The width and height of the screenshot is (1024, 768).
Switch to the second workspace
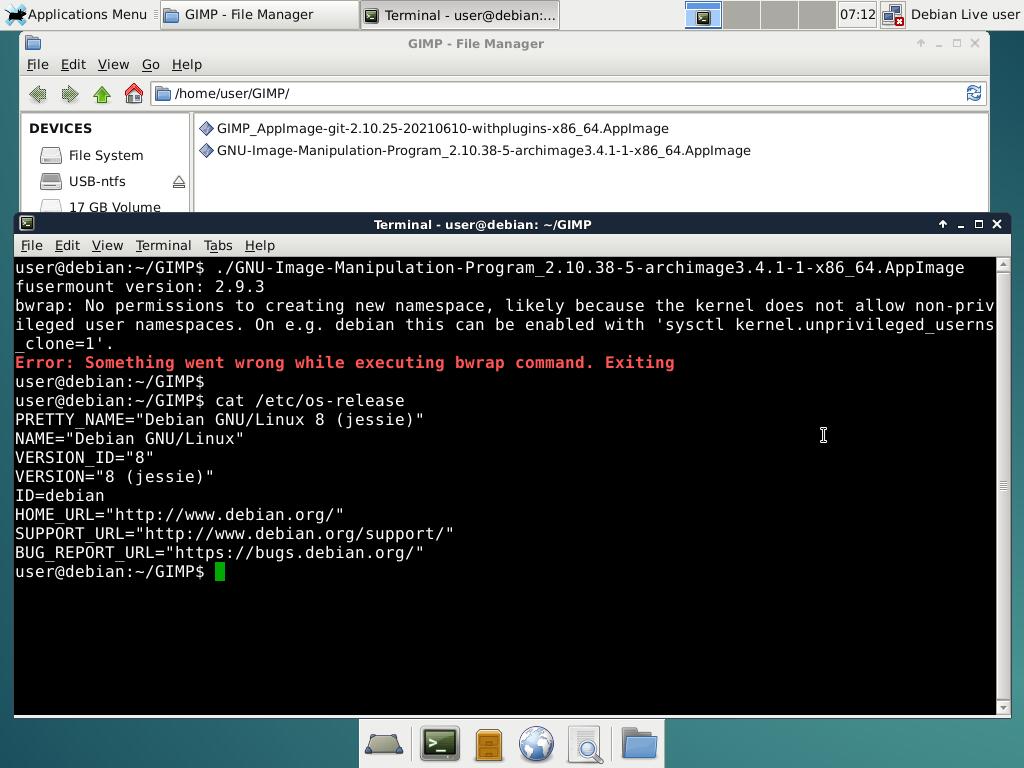tap(741, 15)
